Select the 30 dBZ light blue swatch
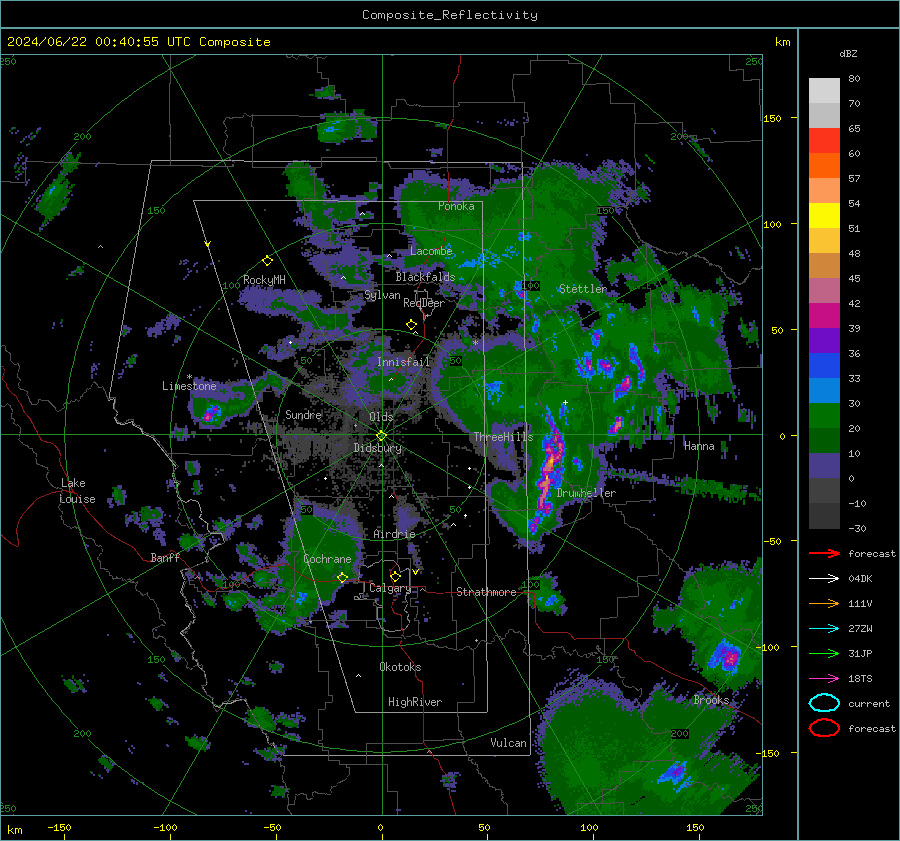The height and width of the screenshot is (841, 900). pos(824,390)
